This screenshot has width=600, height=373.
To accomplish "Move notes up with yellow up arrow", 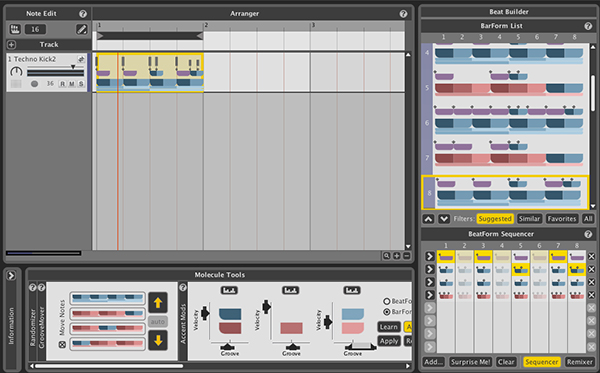I will (x=158, y=303).
